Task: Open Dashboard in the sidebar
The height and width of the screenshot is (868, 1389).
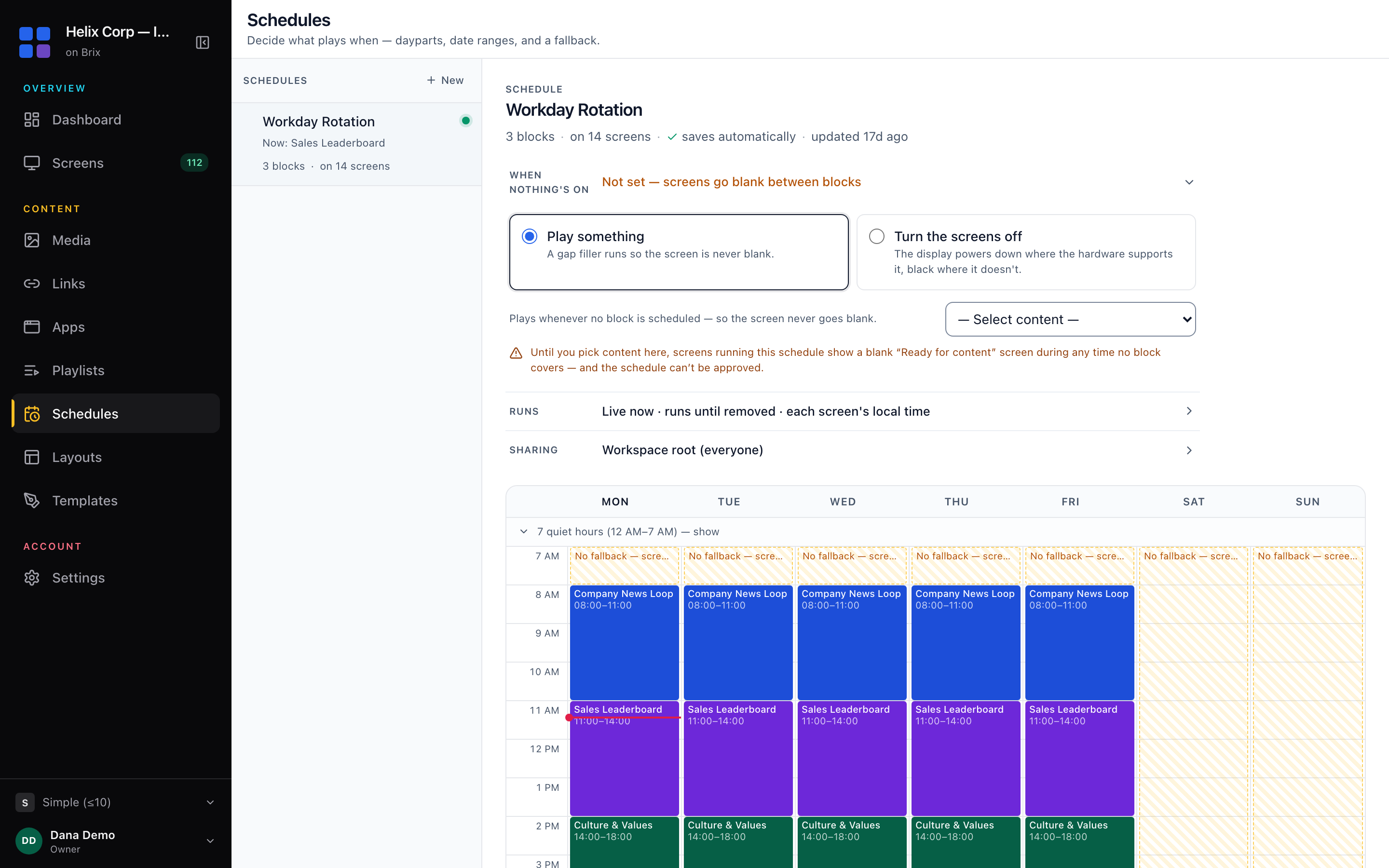Action: [115, 120]
